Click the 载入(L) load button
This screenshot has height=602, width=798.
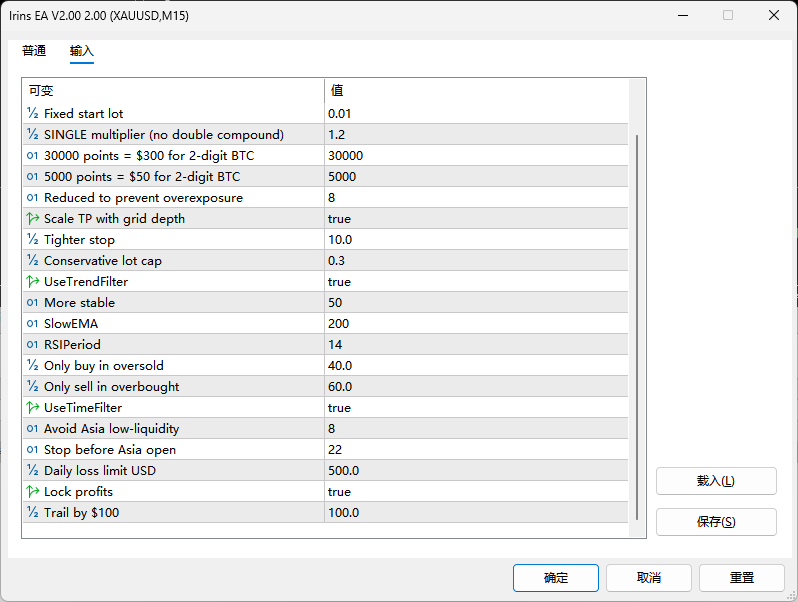pos(716,481)
